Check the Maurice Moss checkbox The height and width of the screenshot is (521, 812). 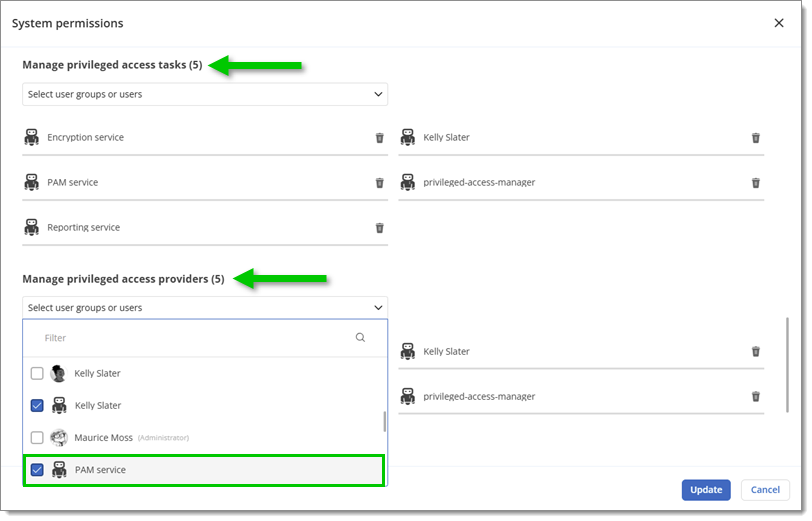tap(37, 438)
